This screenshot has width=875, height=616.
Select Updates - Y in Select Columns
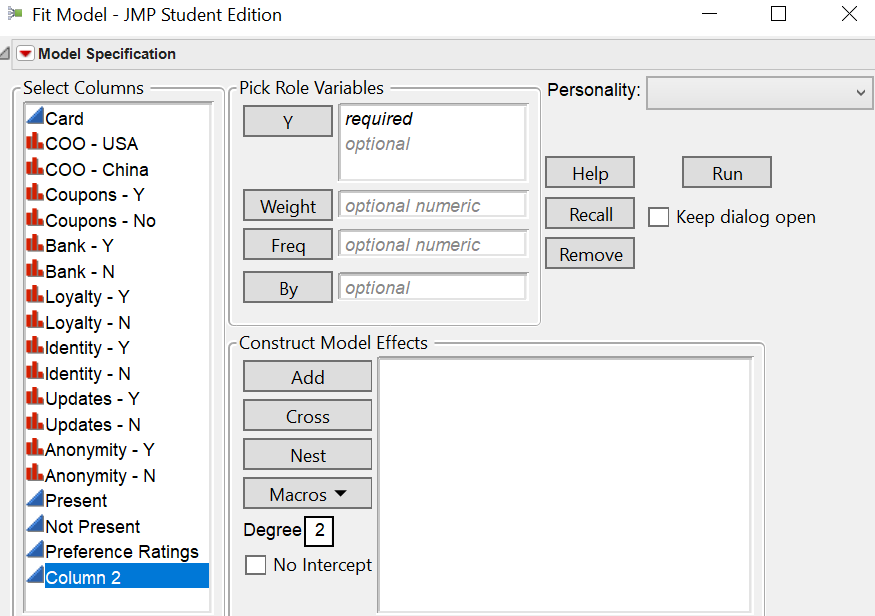tap(92, 399)
